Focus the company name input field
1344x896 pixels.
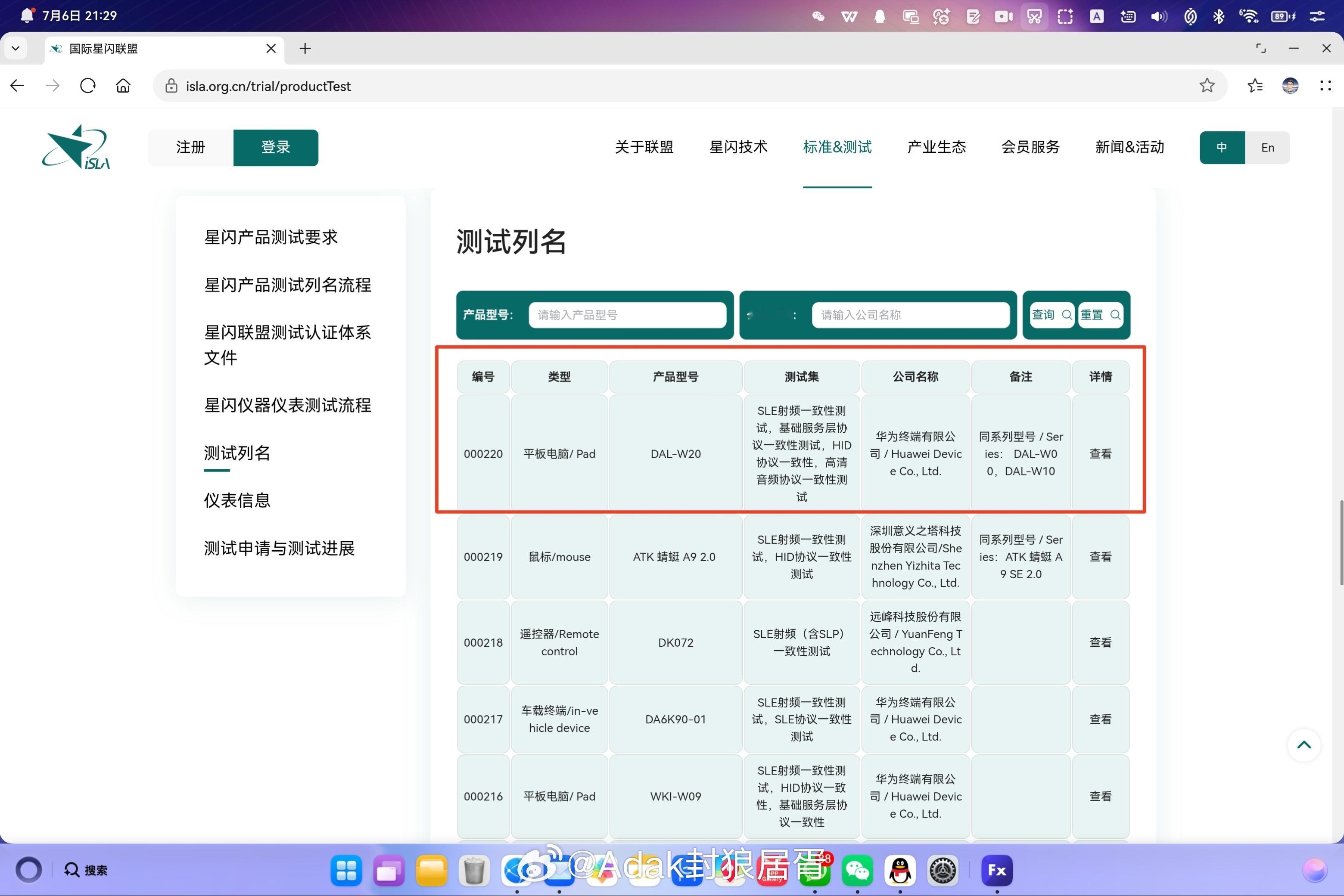tap(910, 315)
